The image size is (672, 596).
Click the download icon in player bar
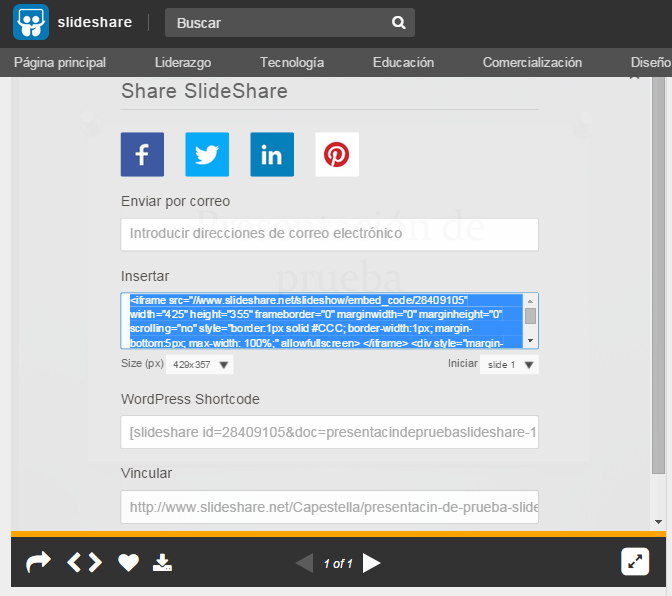click(162, 563)
